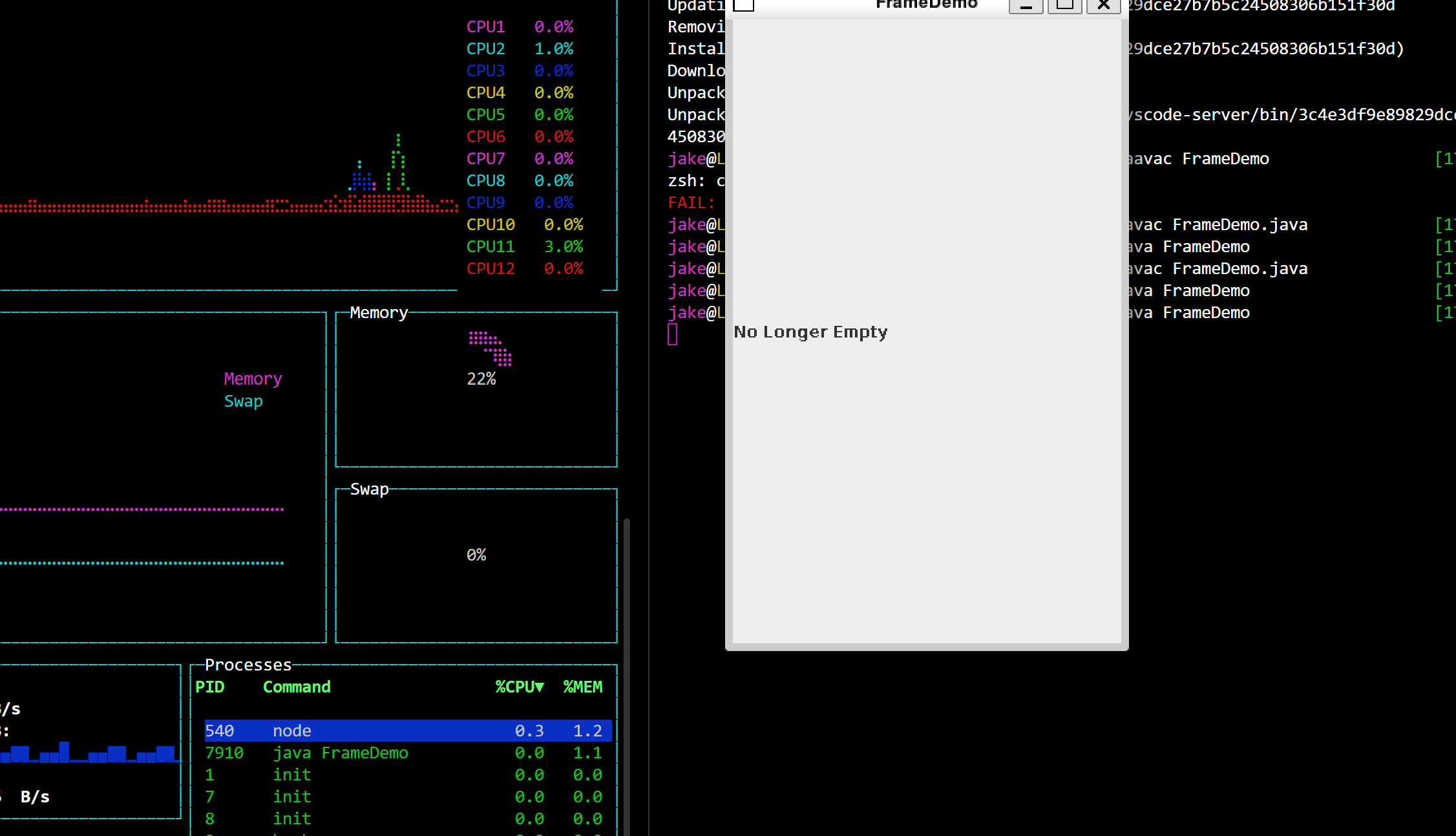Sort processes by the %MEM column header

(583, 687)
